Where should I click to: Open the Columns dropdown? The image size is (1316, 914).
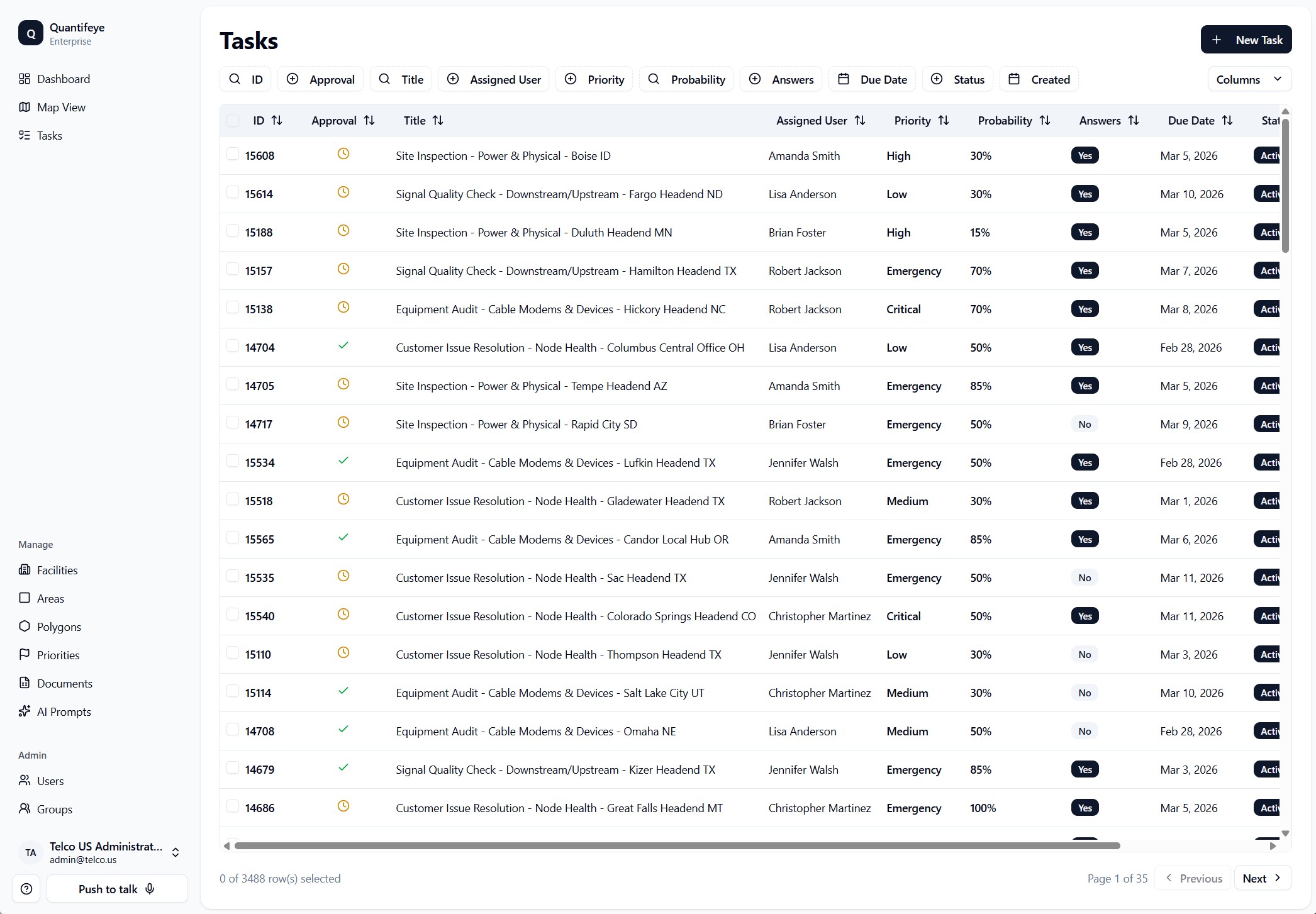[1249, 79]
